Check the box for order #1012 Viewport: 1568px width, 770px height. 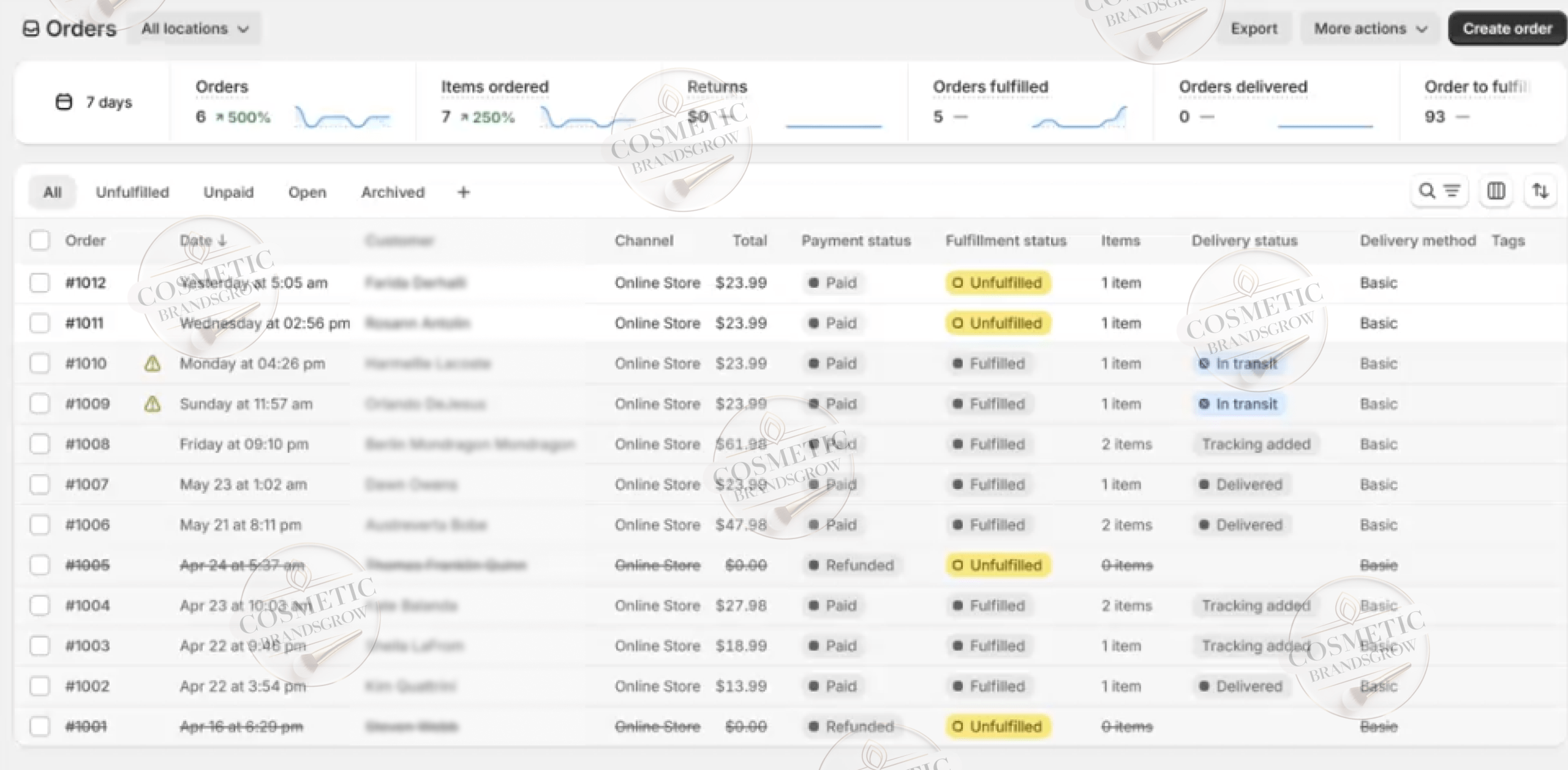[x=40, y=283]
